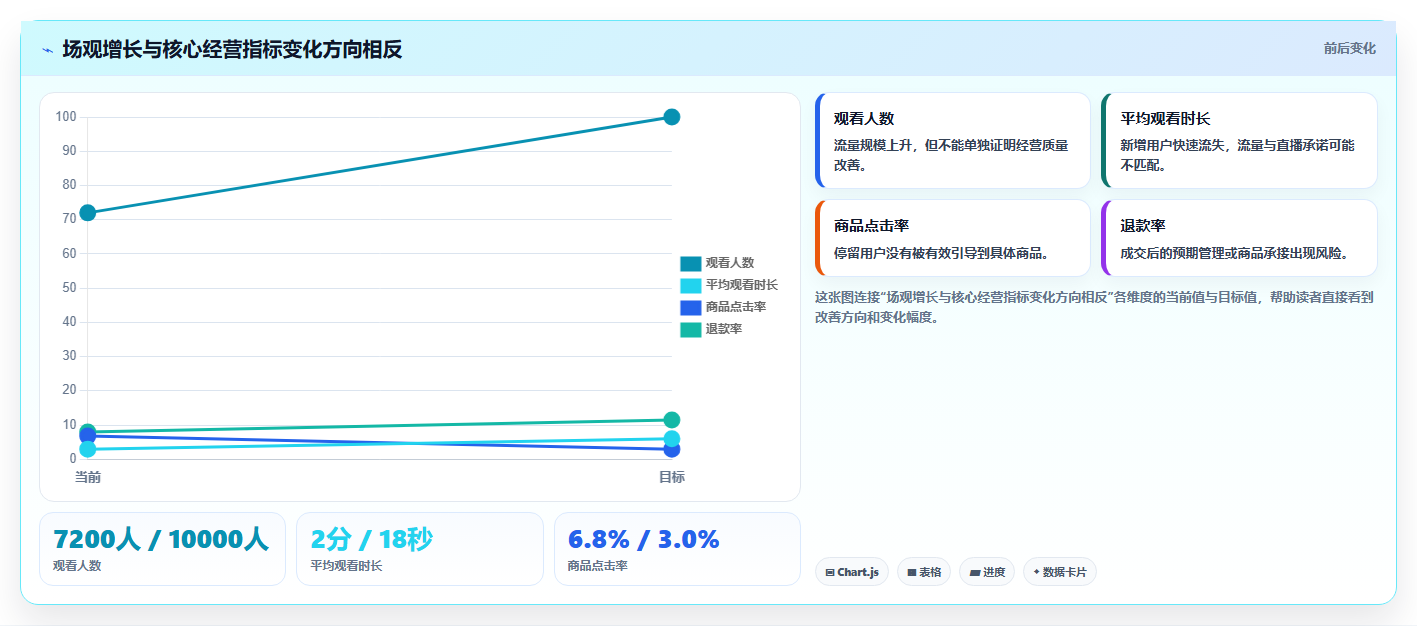
Task: Click the 观看人数 data point at 目标
Action: (x=672, y=117)
